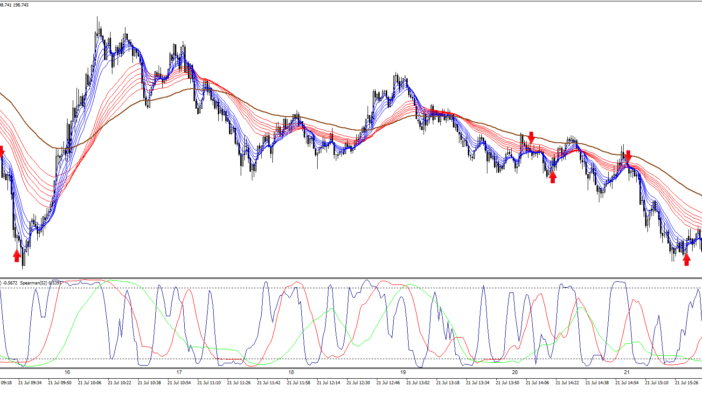Click the 21 Jul 13:34 time axis label
The width and height of the screenshot is (702, 395).
pos(478,383)
